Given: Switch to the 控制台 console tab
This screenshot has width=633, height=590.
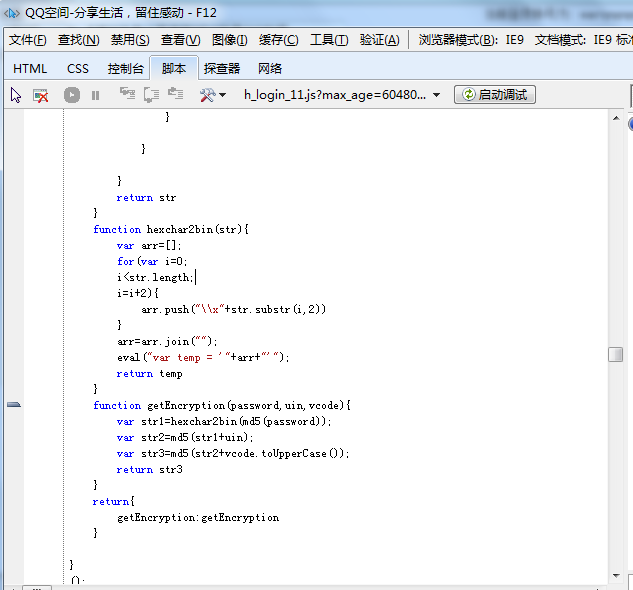Looking at the screenshot, I should 126,69.
